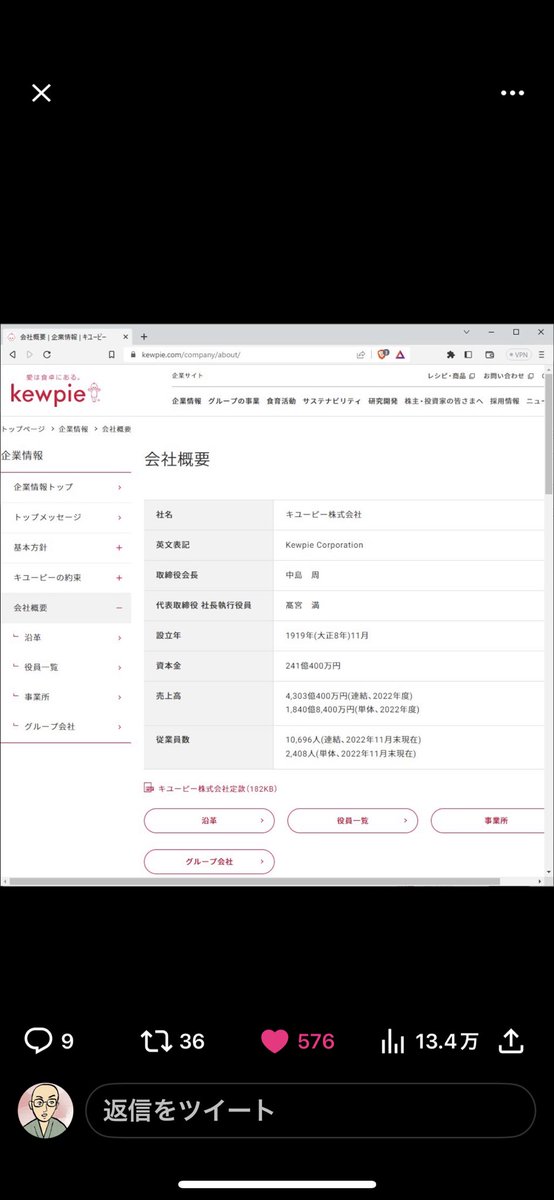This screenshot has height=1200, width=554.
Task: Click the share page icon in the address bar
Action: (x=361, y=354)
